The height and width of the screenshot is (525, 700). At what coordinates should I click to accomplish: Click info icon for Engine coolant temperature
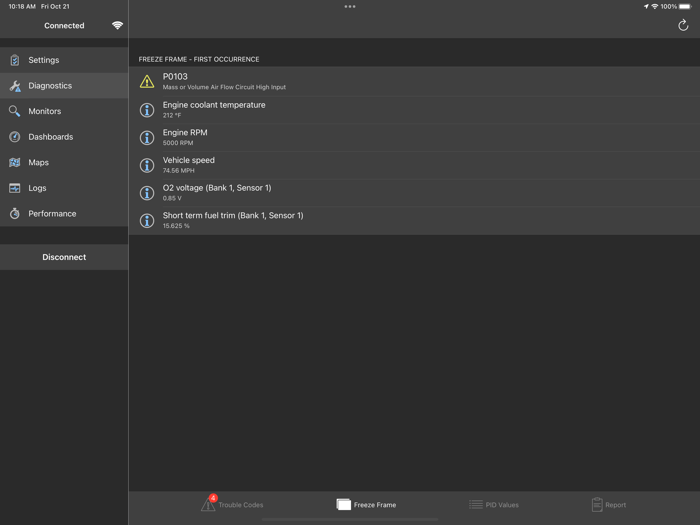[x=147, y=110]
